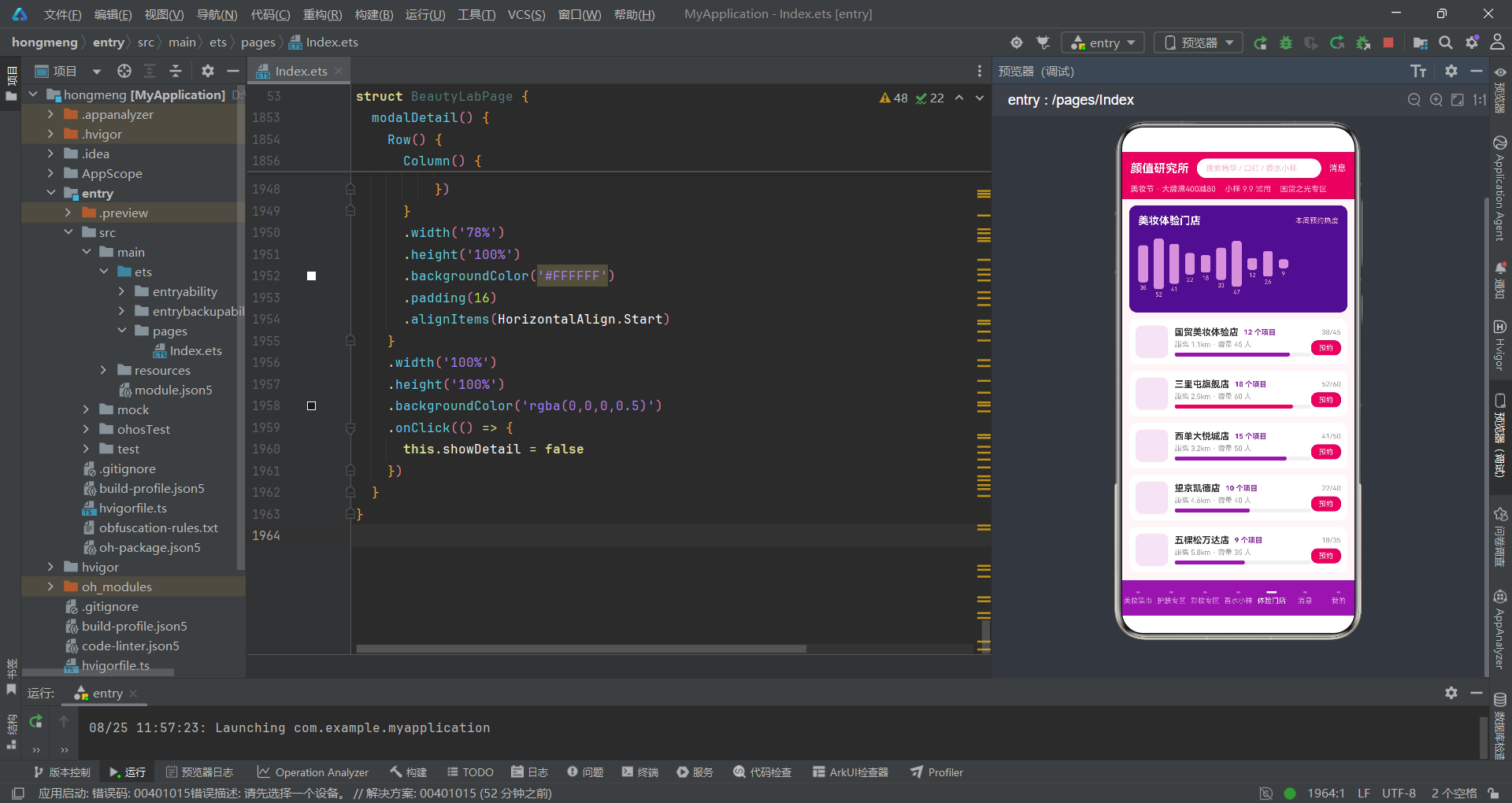Fit preview to window icon
Screen dimensions: 1512x803
pyautogui.click(x=1458, y=100)
